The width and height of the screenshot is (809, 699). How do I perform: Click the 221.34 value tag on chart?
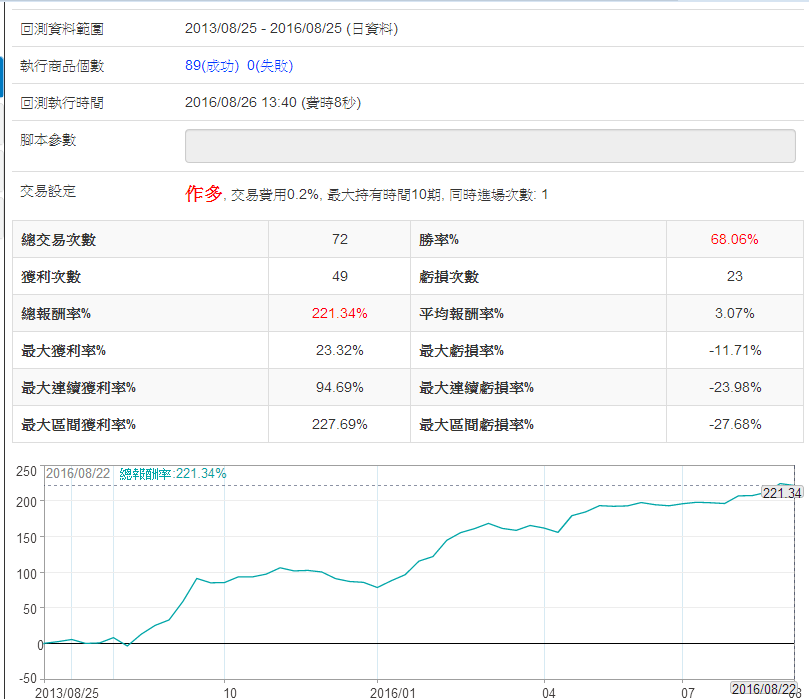782,493
